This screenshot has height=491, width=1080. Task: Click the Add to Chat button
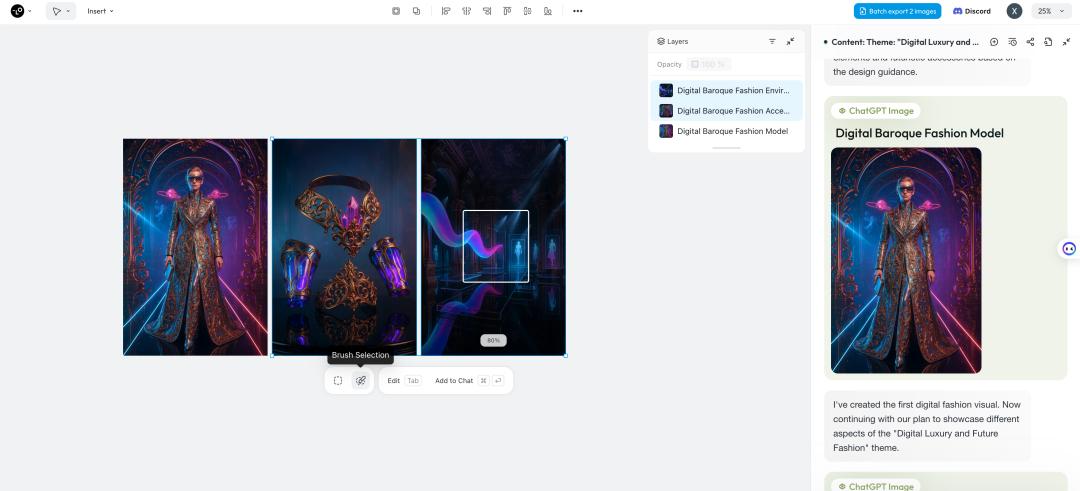coord(454,381)
